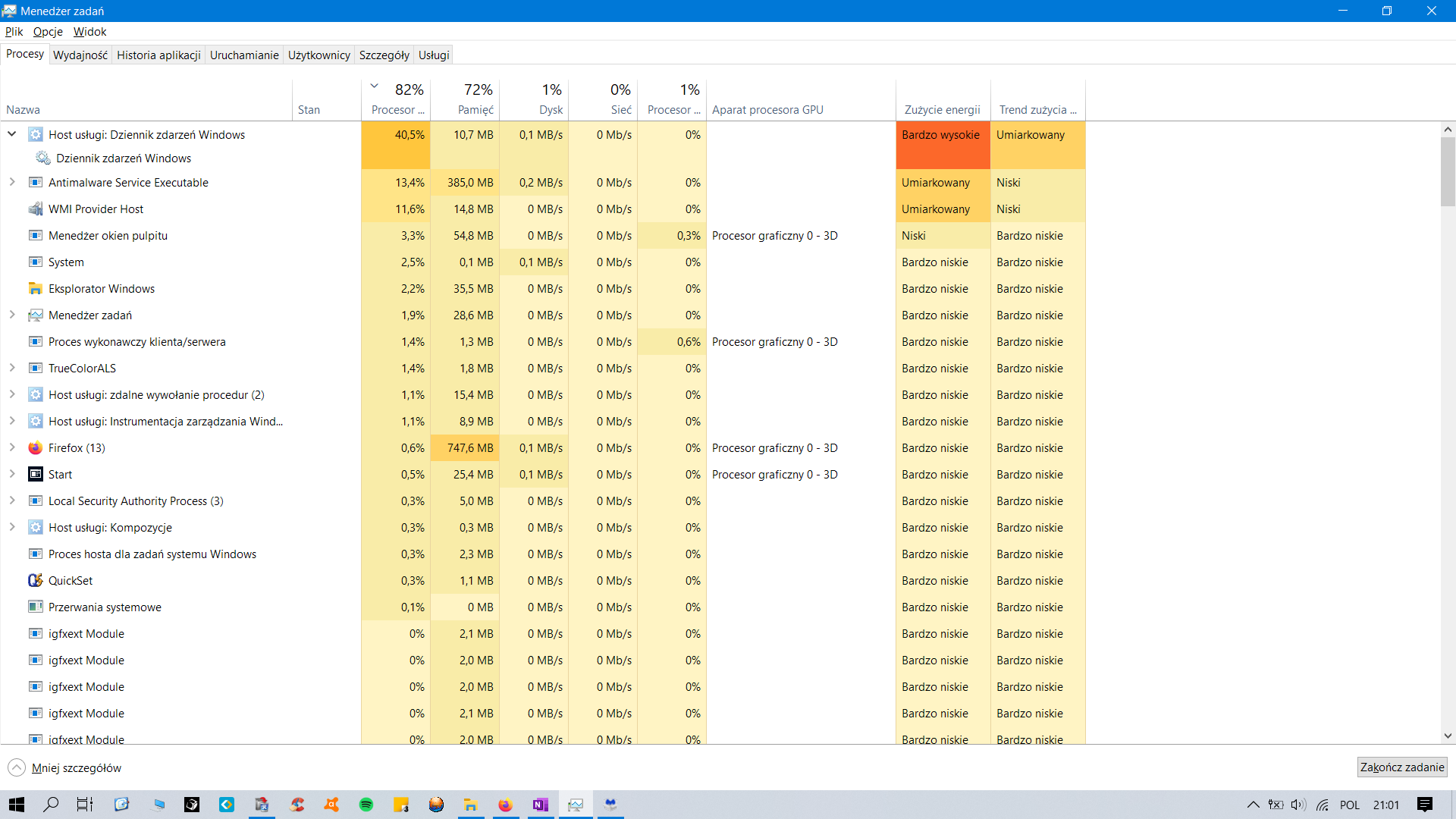Click the Zakończ zadanie button

[x=1401, y=767]
